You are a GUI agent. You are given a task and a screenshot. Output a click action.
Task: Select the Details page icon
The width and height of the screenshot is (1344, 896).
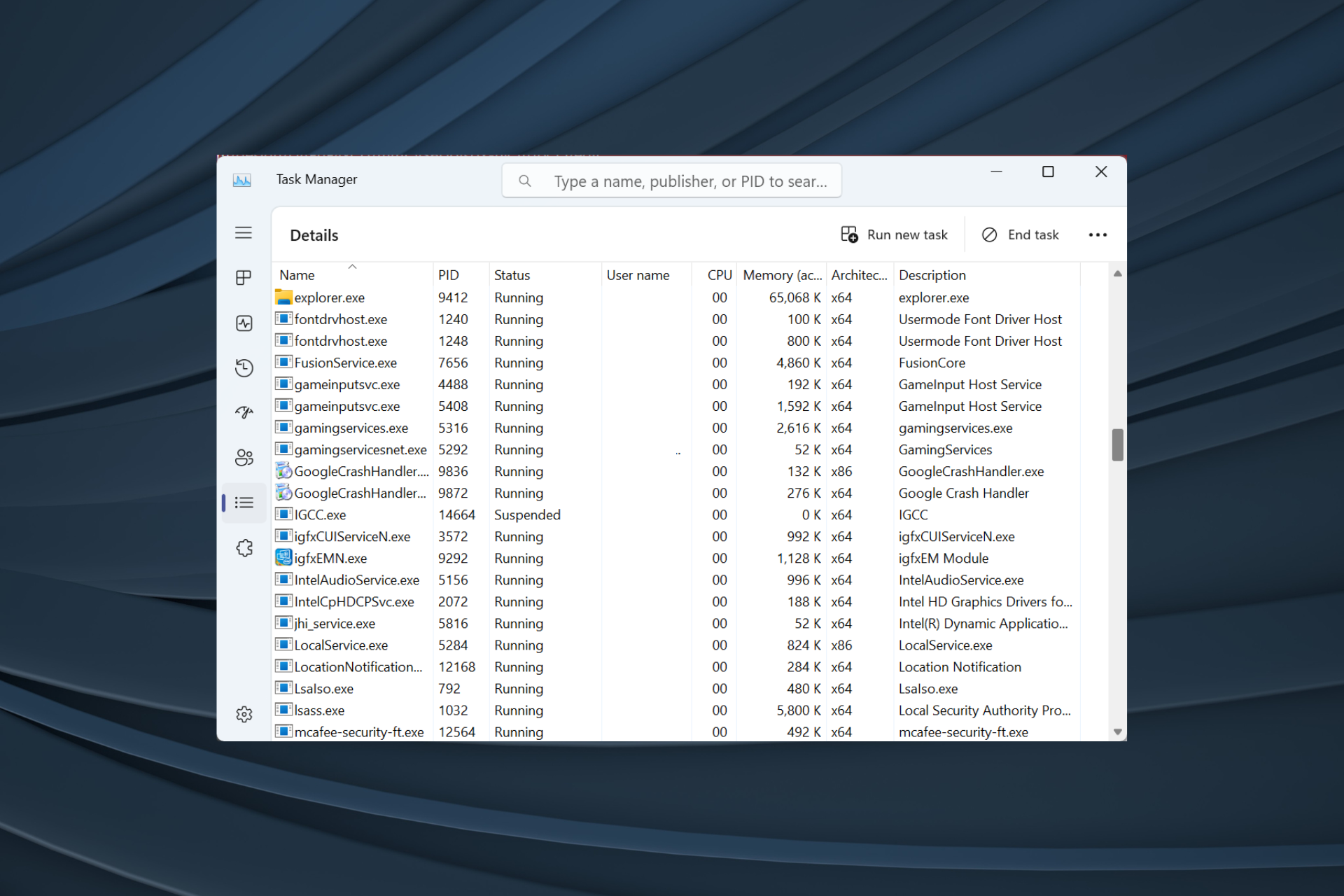pyautogui.click(x=244, y=503)
